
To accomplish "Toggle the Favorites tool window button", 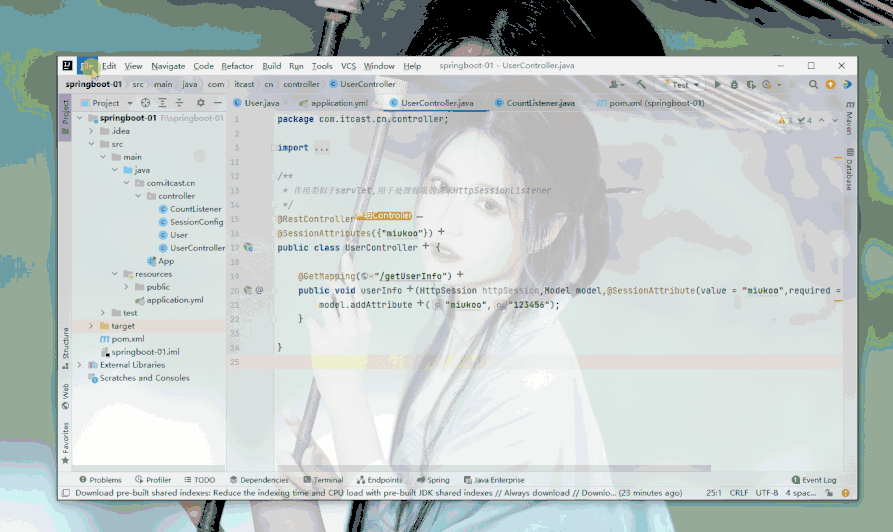I will [65, 443].
